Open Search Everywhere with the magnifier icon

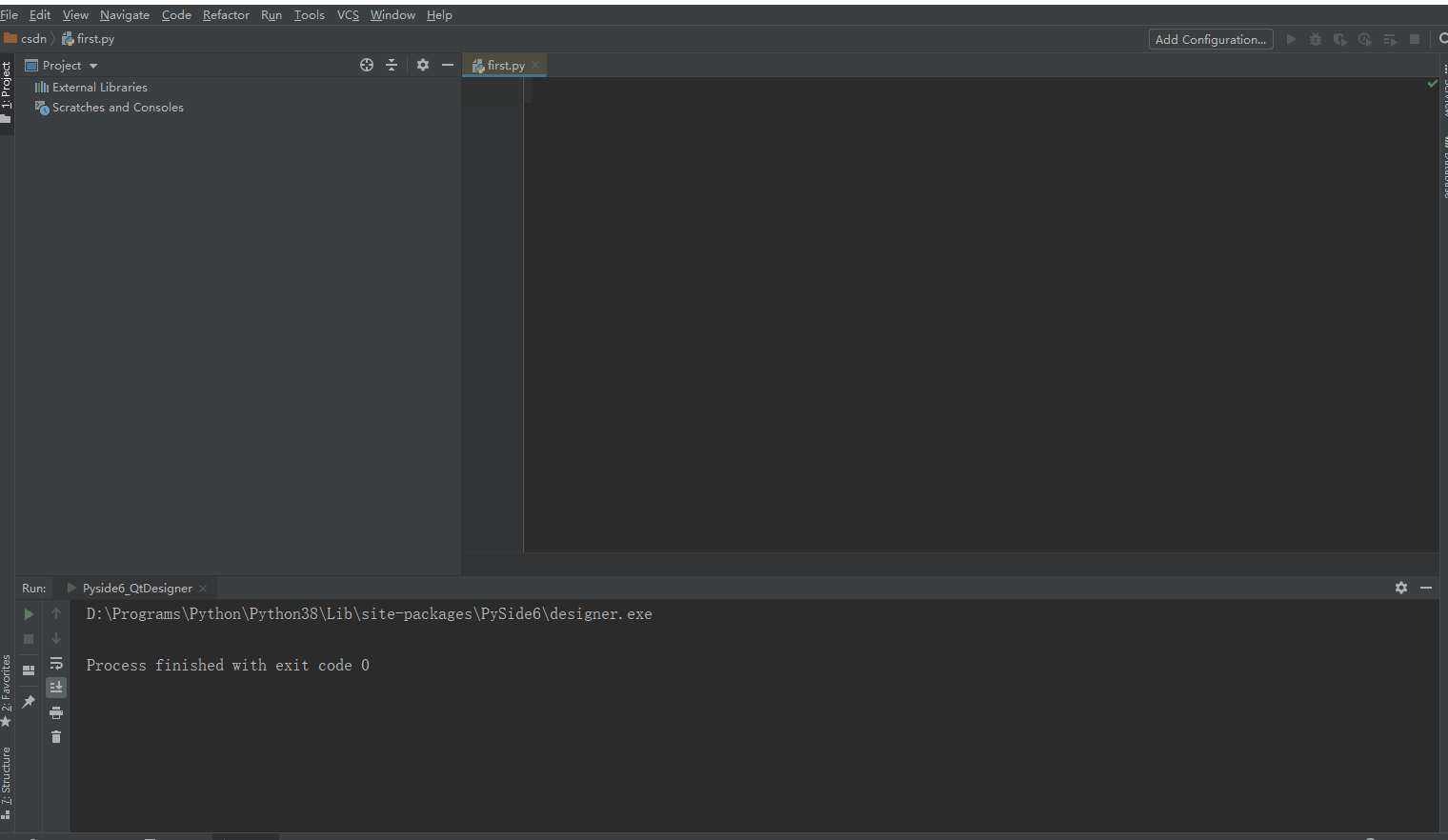tap(1441, 39)
